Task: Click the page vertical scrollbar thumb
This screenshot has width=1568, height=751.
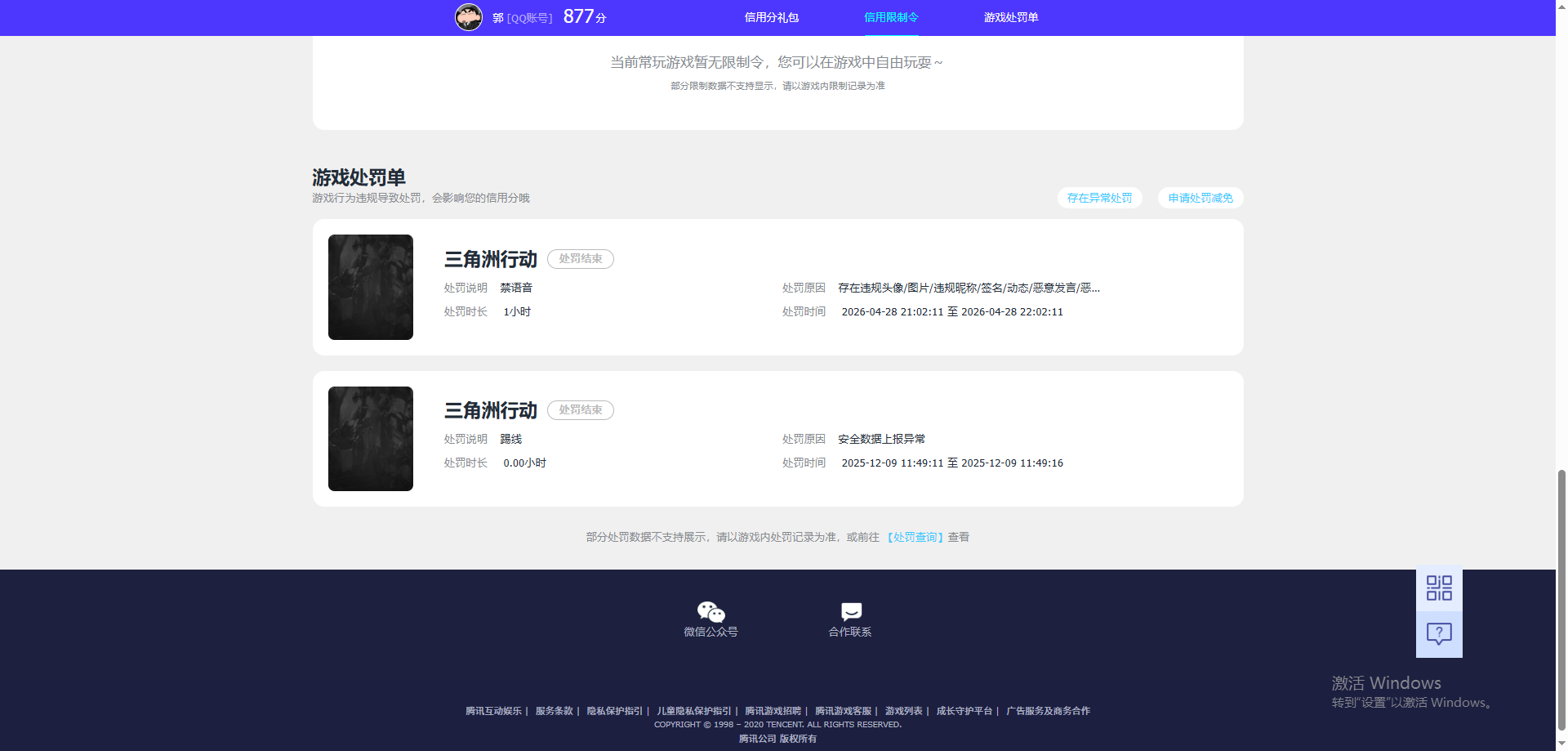Action: click(1561, 599)
